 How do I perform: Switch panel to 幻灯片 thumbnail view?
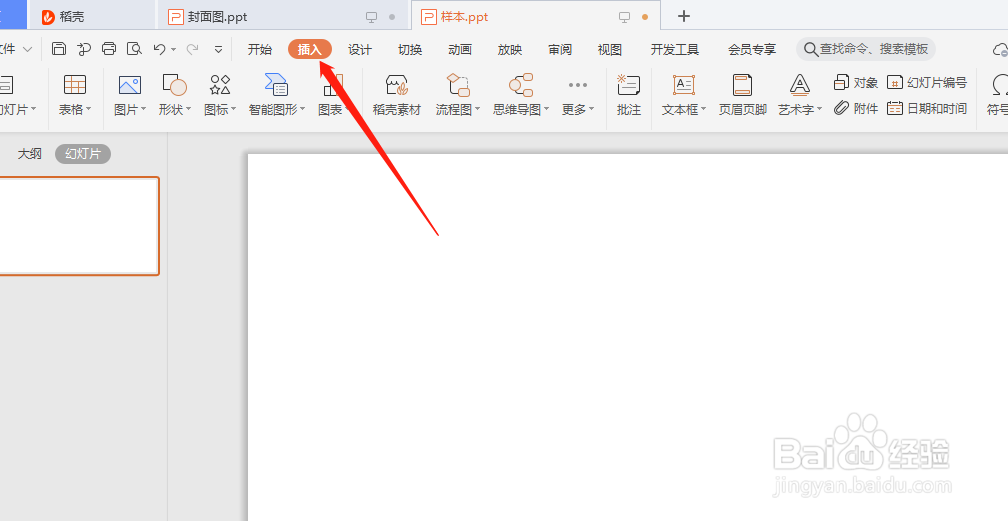(83, 154)
